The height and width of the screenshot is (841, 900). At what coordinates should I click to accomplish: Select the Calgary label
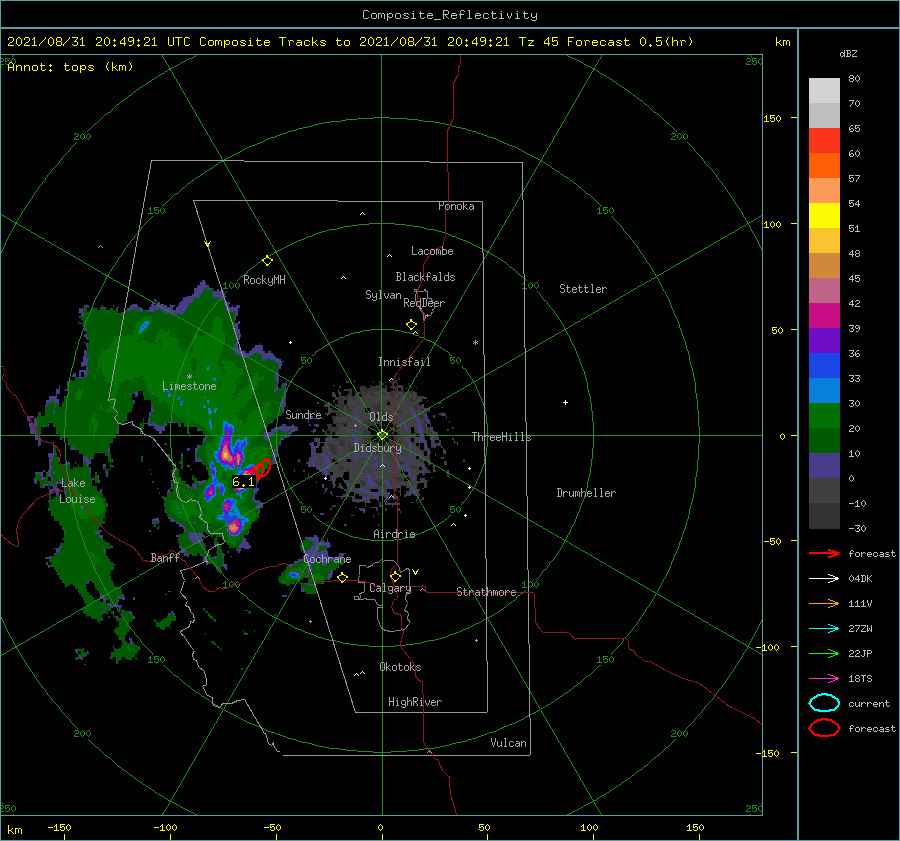[x=390, y=588]
